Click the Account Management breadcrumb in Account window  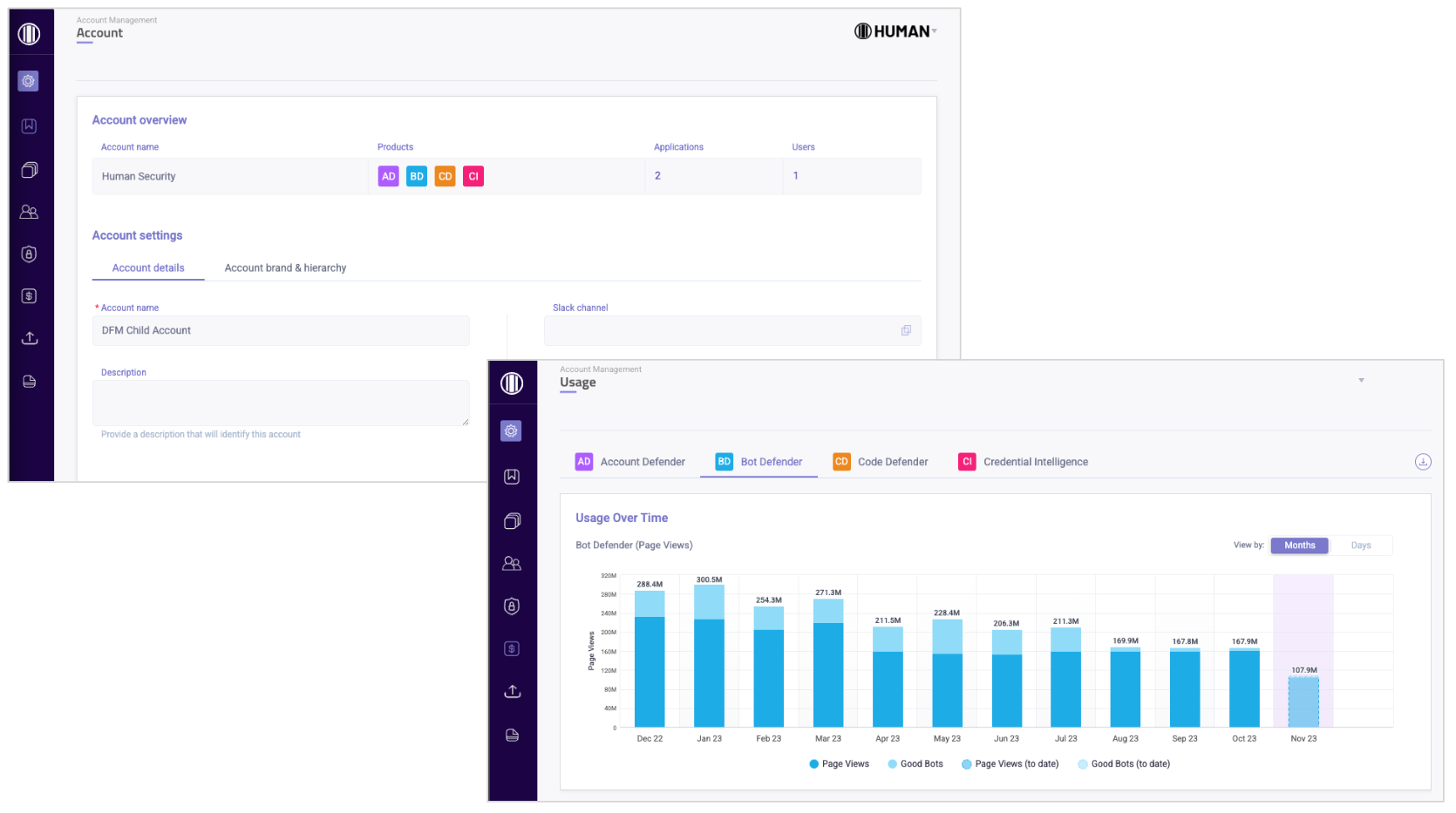click(x=117, y=20)
